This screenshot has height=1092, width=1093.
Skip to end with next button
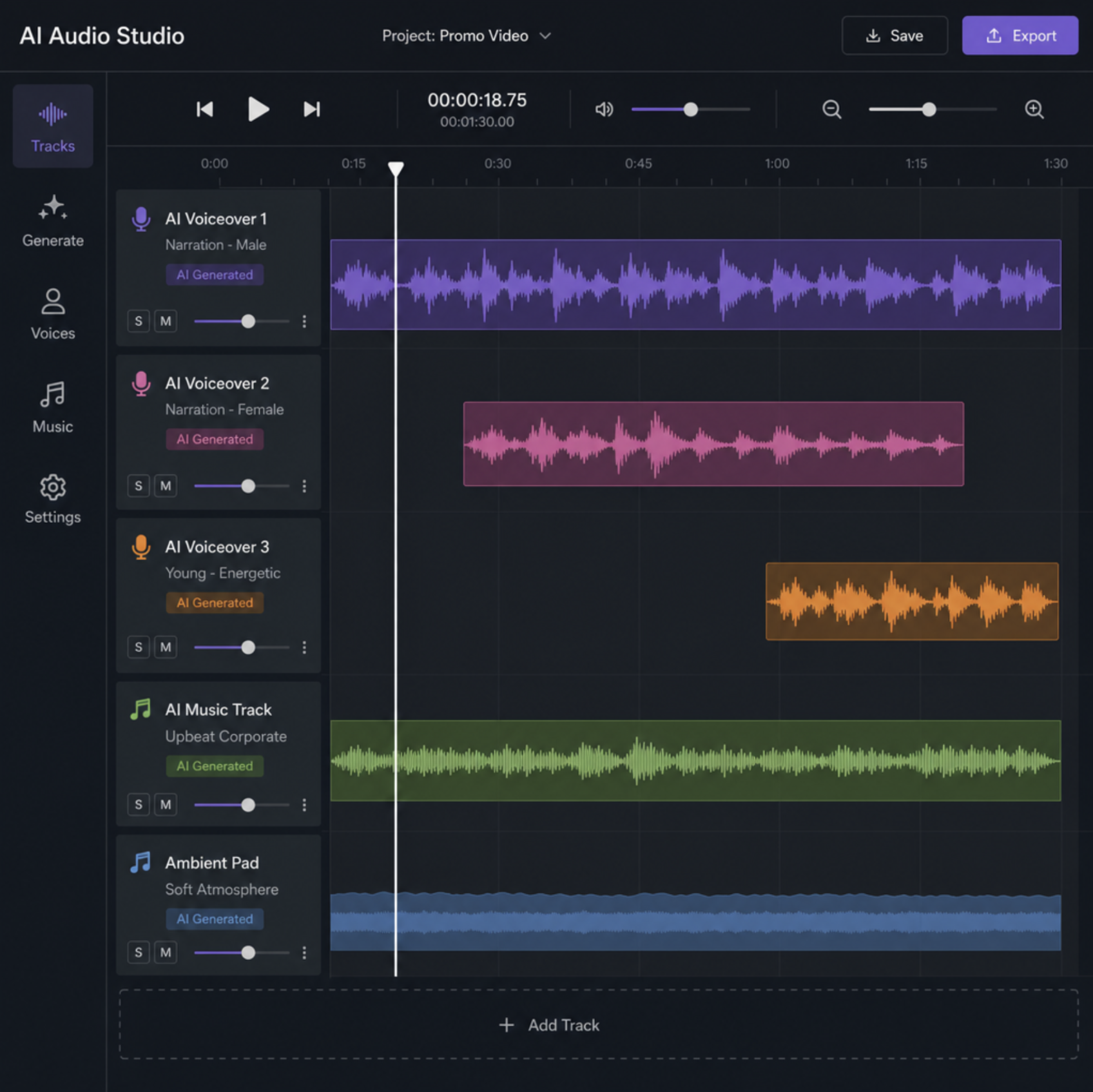312,109
